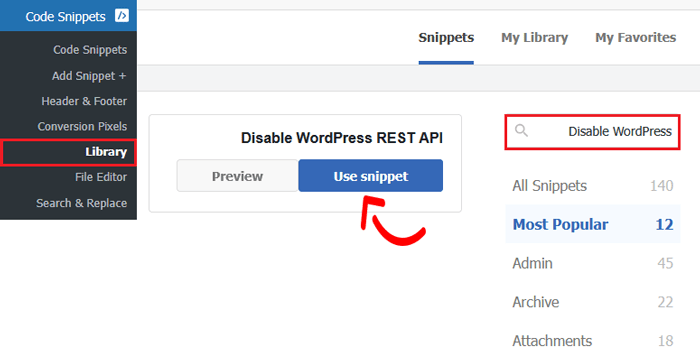The height and width of the screenshot is (361, 700).
Task: Go to Header & Footer
Action: 84,101
